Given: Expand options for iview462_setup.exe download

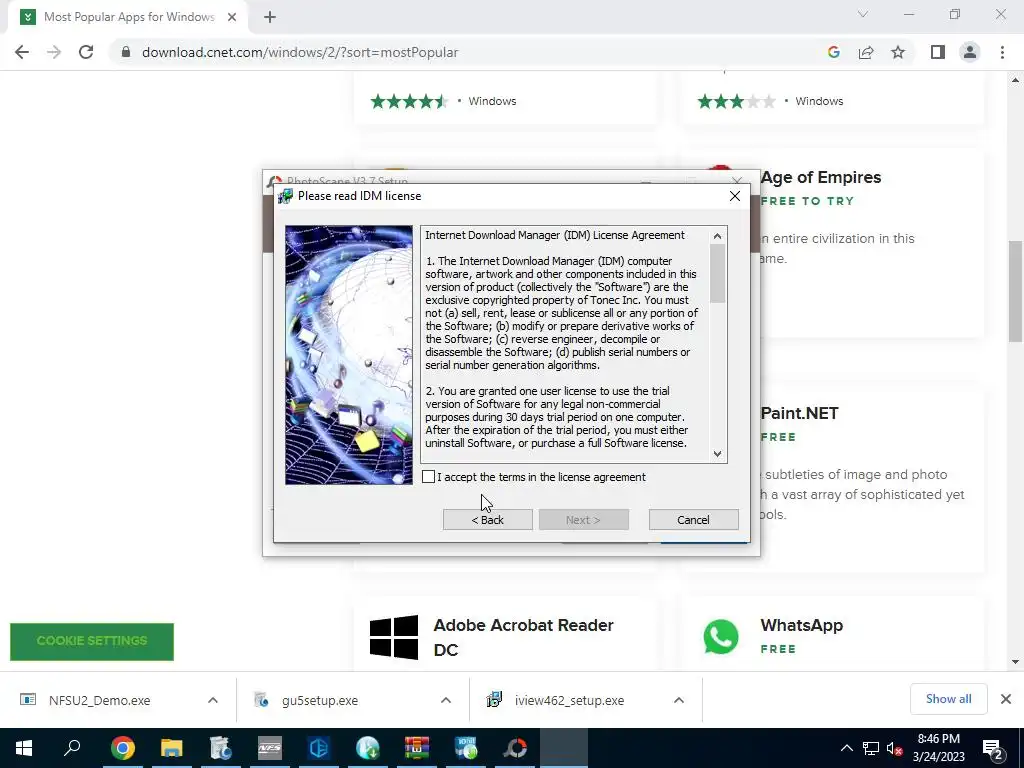Looking at the screenshot, I should 679,700.
